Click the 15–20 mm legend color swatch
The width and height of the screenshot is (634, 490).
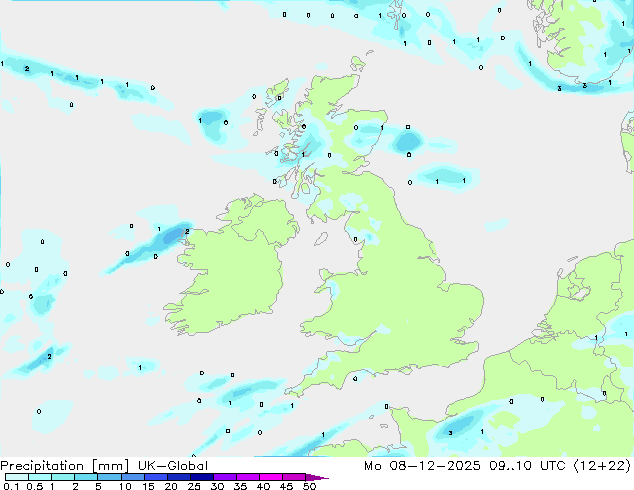pos(155,477)
